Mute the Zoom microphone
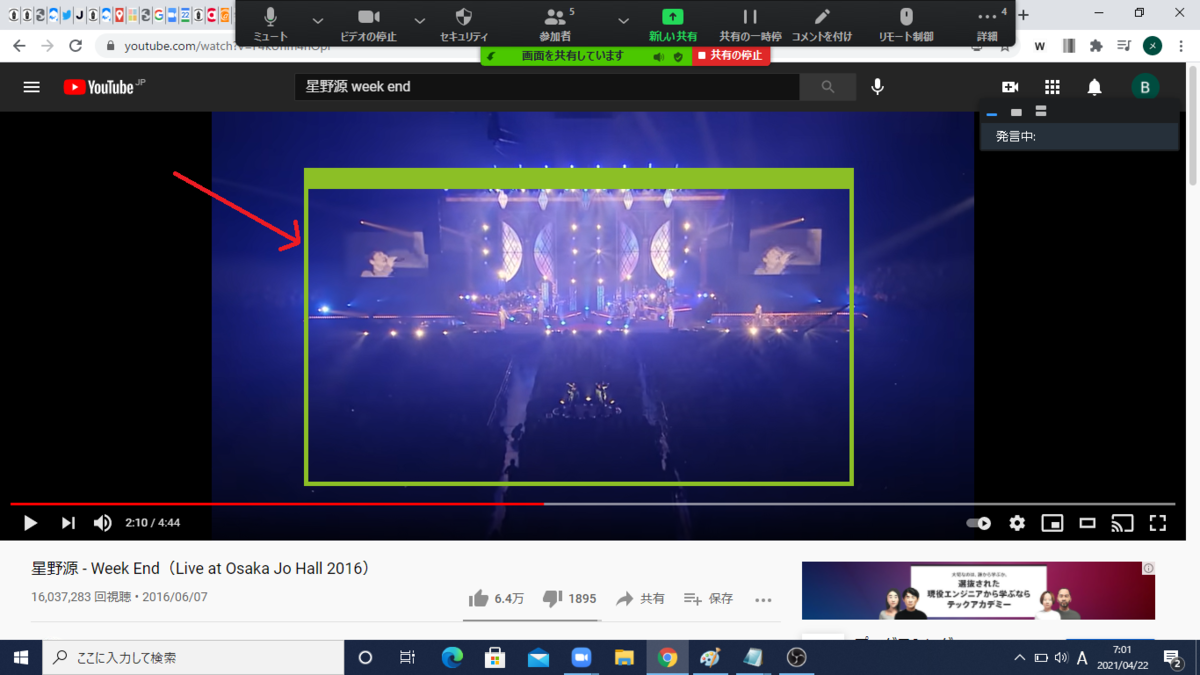Screen dimensions: 1200x675 click(x=270, y=24)
